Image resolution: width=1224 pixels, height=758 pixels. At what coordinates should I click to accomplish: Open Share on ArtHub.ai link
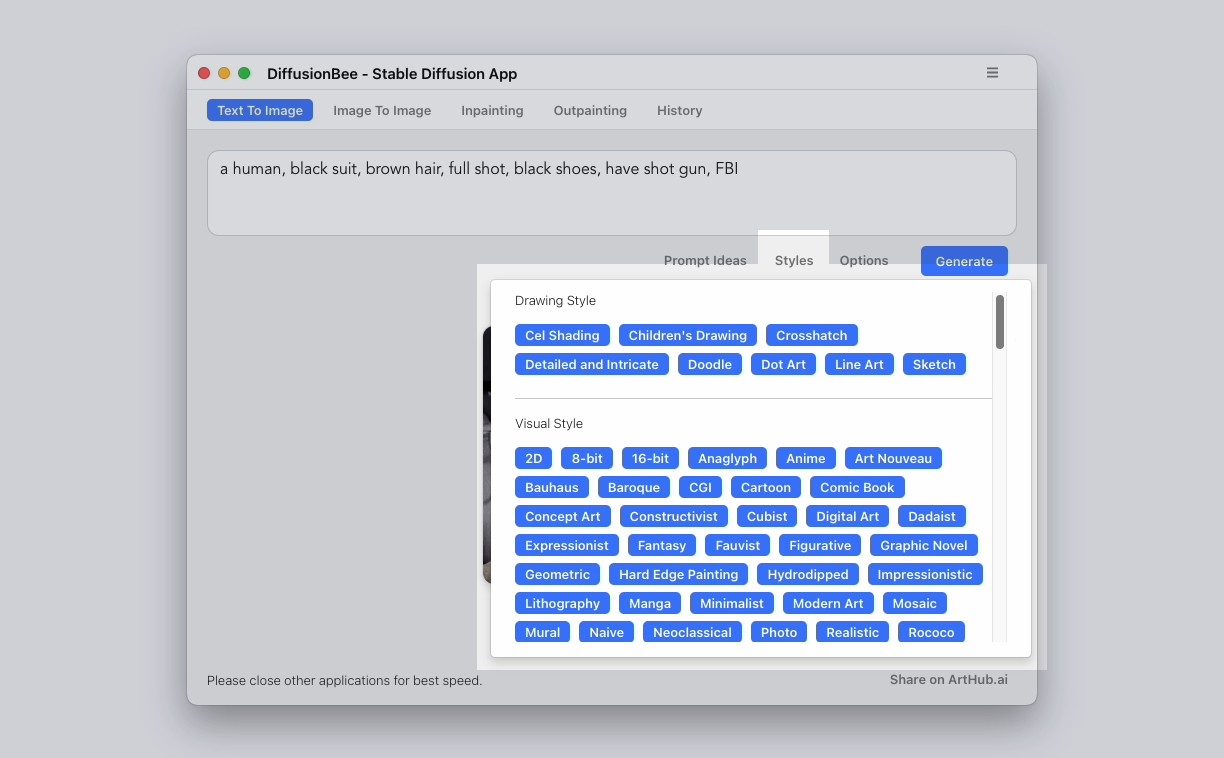tap(949, 679)
